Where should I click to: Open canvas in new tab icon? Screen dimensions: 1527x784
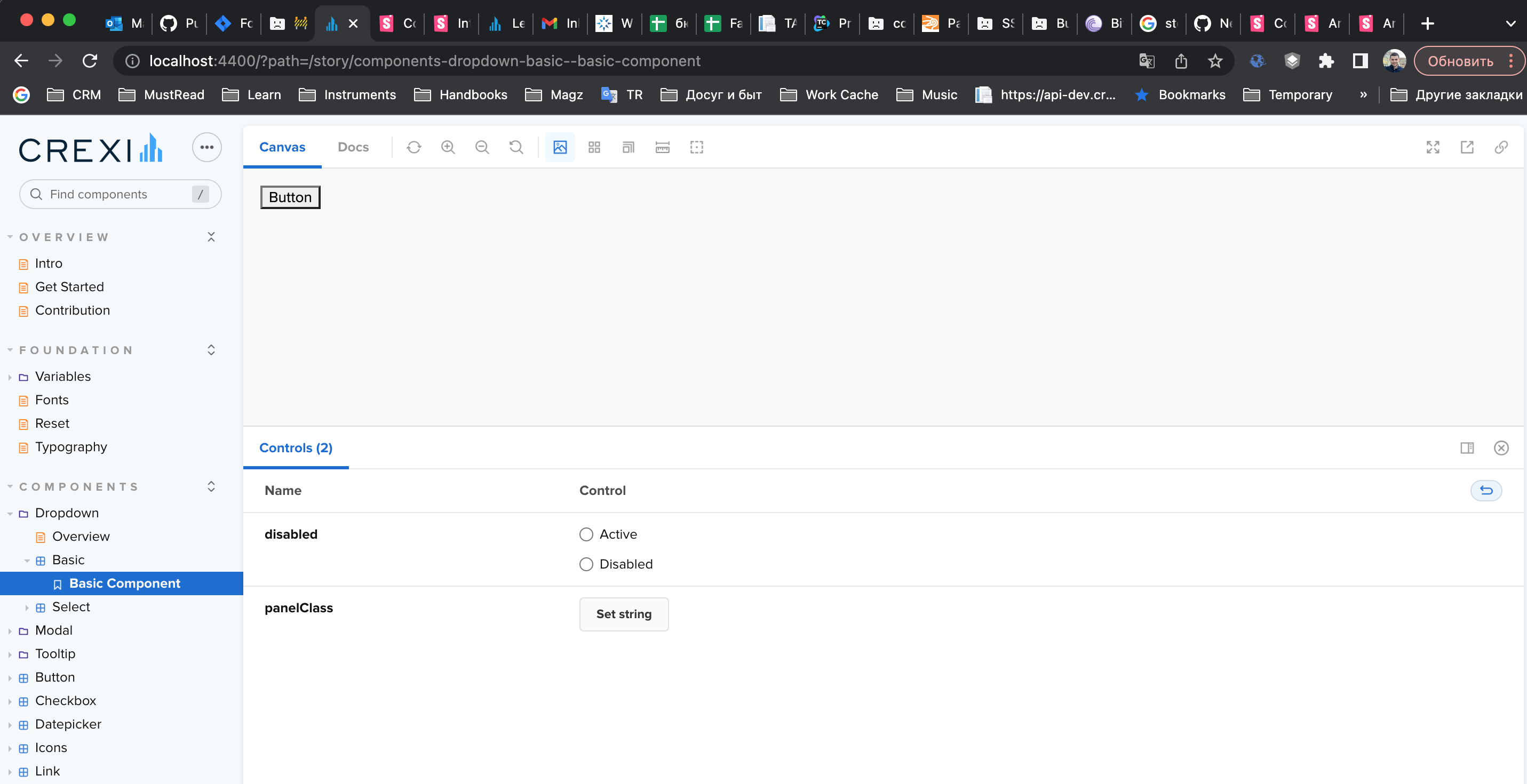point(1467,147)
